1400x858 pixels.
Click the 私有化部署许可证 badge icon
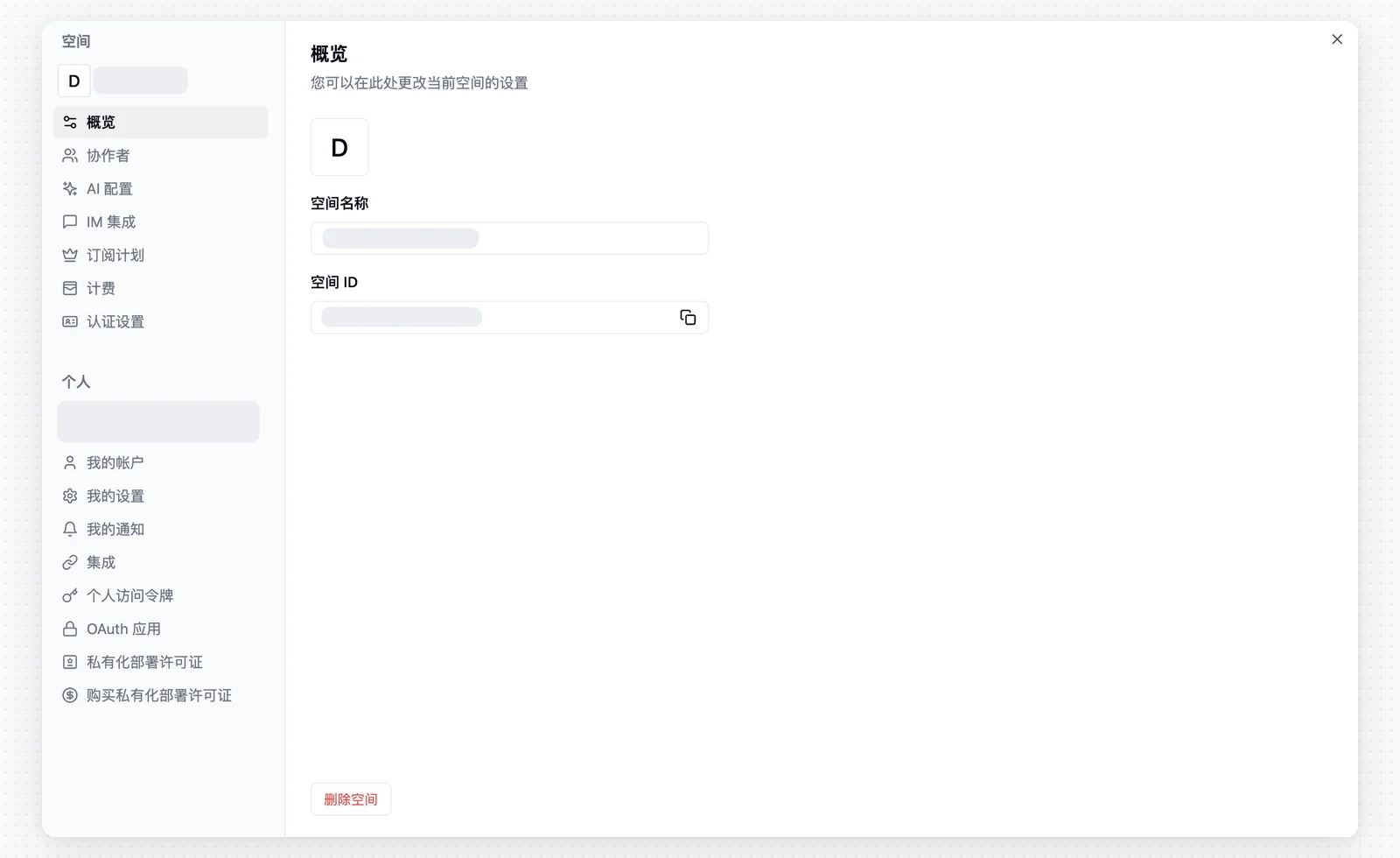click(70, 663)
